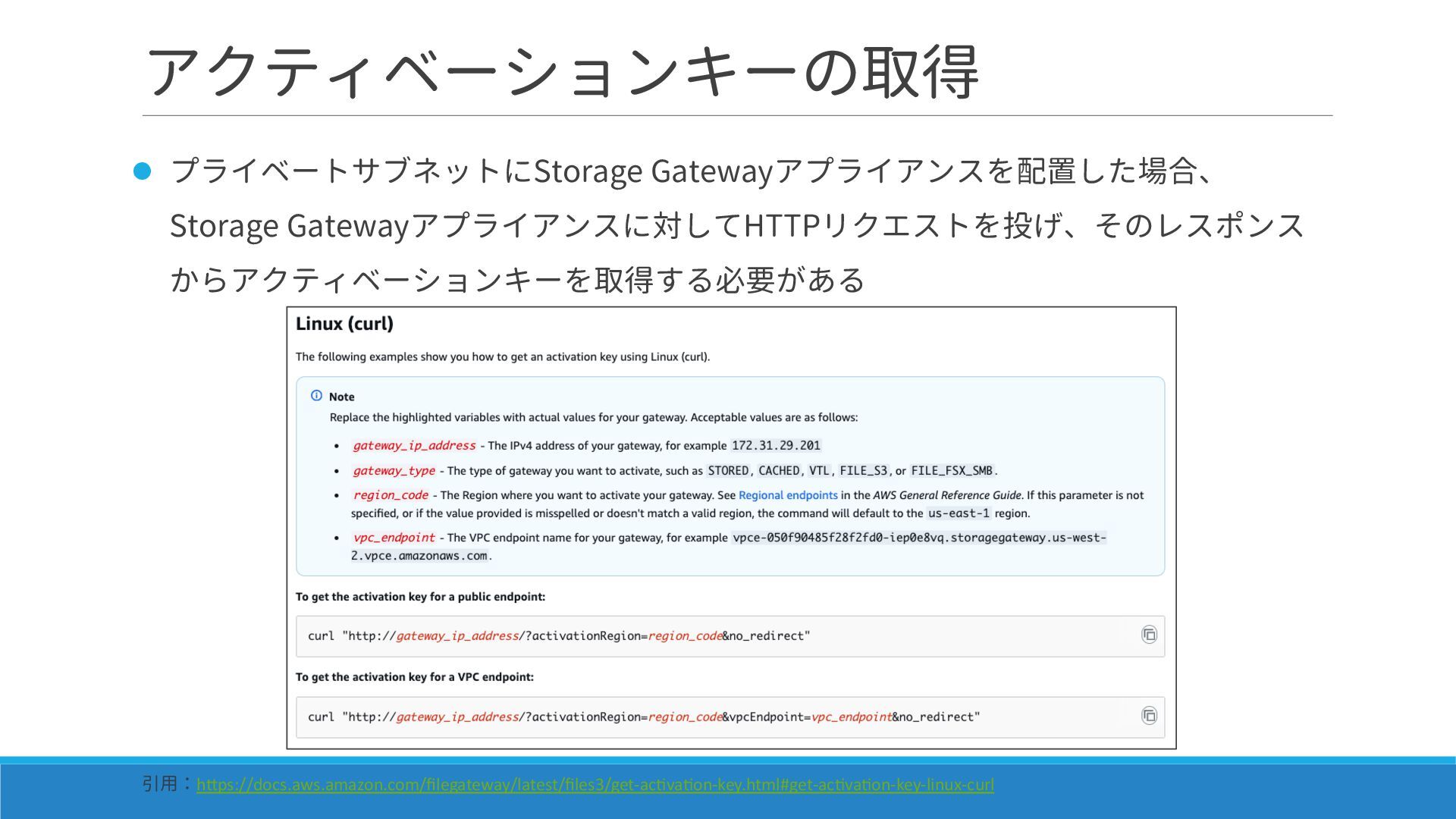Click the VTL gateway type value

pyautogui.click(x=819, y=470)
